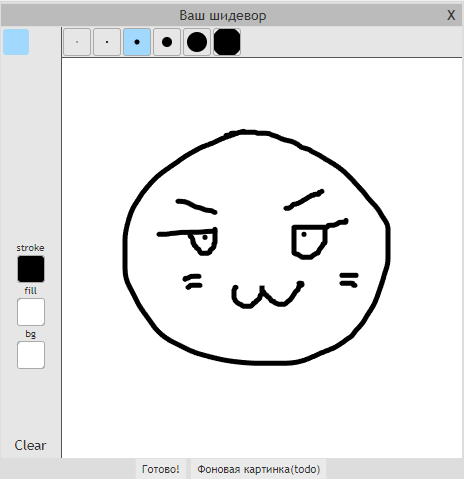Click the right eye pupil of drawing
This screenshot has height=479, width=464.
click(x=304, y=234)
